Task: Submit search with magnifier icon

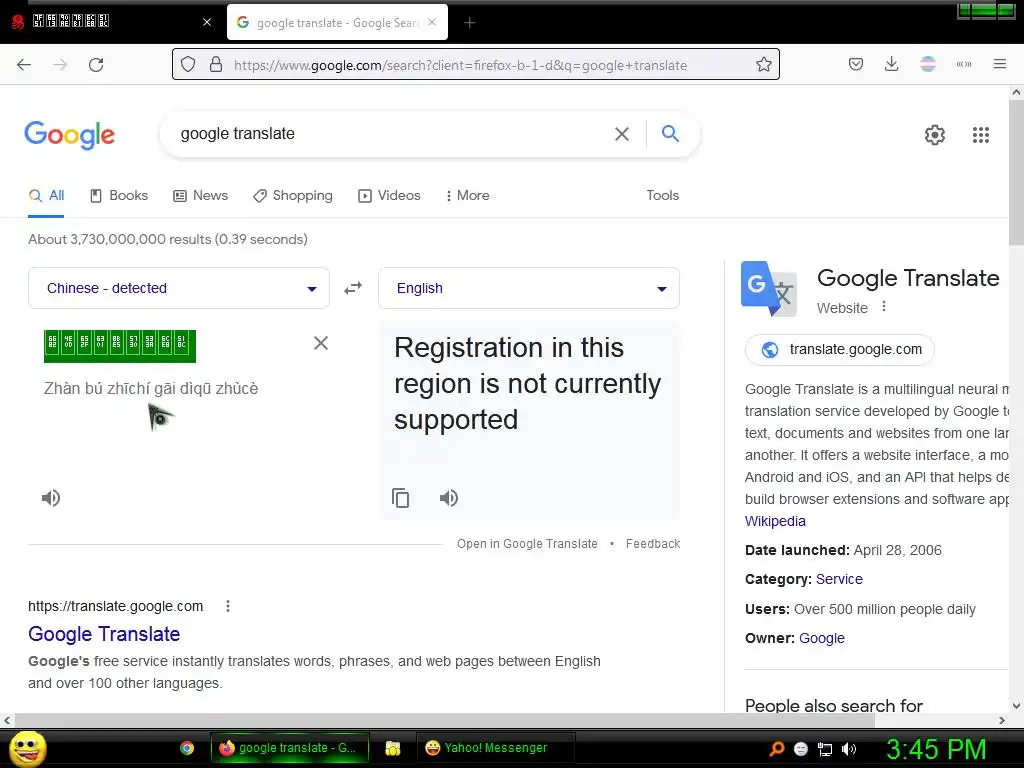Action: click(x=670, y=133)
